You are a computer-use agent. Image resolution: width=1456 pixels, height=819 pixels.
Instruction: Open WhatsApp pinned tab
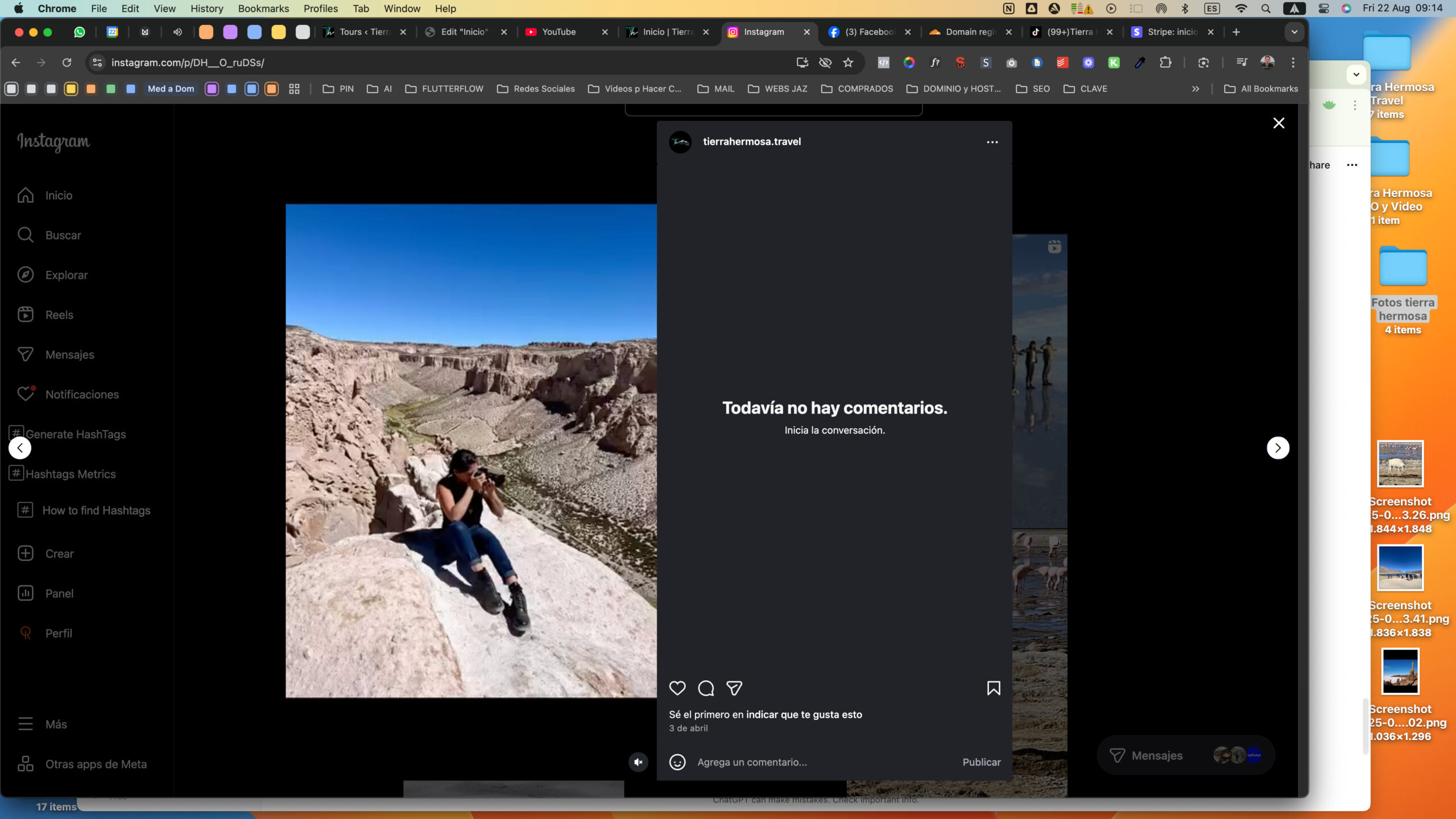tap(80, 32)
